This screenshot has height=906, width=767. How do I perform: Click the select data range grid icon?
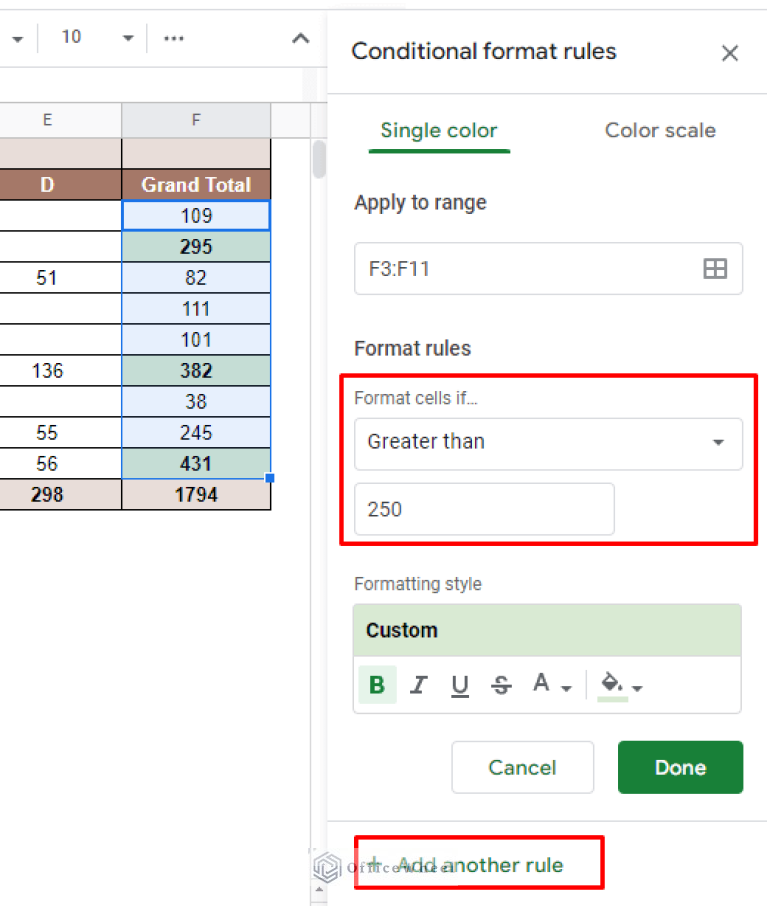(x=715, y=269)
